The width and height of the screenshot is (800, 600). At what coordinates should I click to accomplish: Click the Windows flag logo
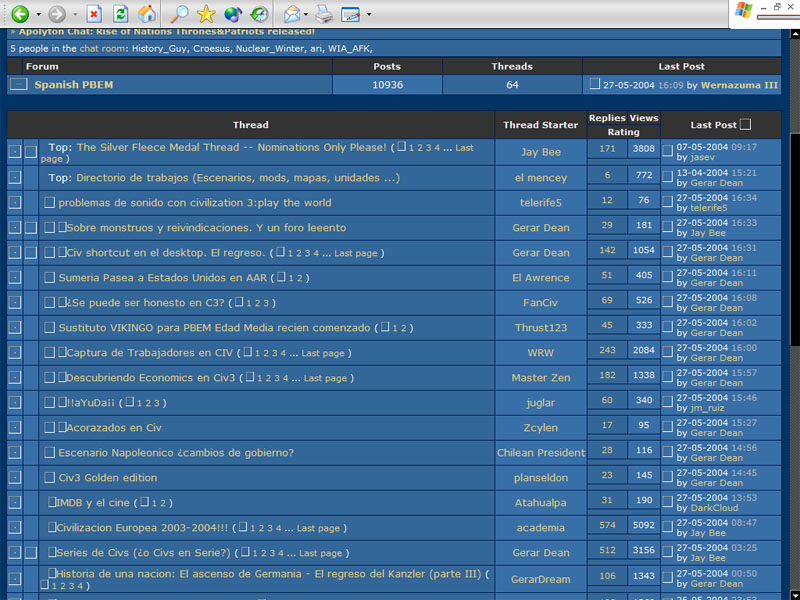tap(744, 10)
